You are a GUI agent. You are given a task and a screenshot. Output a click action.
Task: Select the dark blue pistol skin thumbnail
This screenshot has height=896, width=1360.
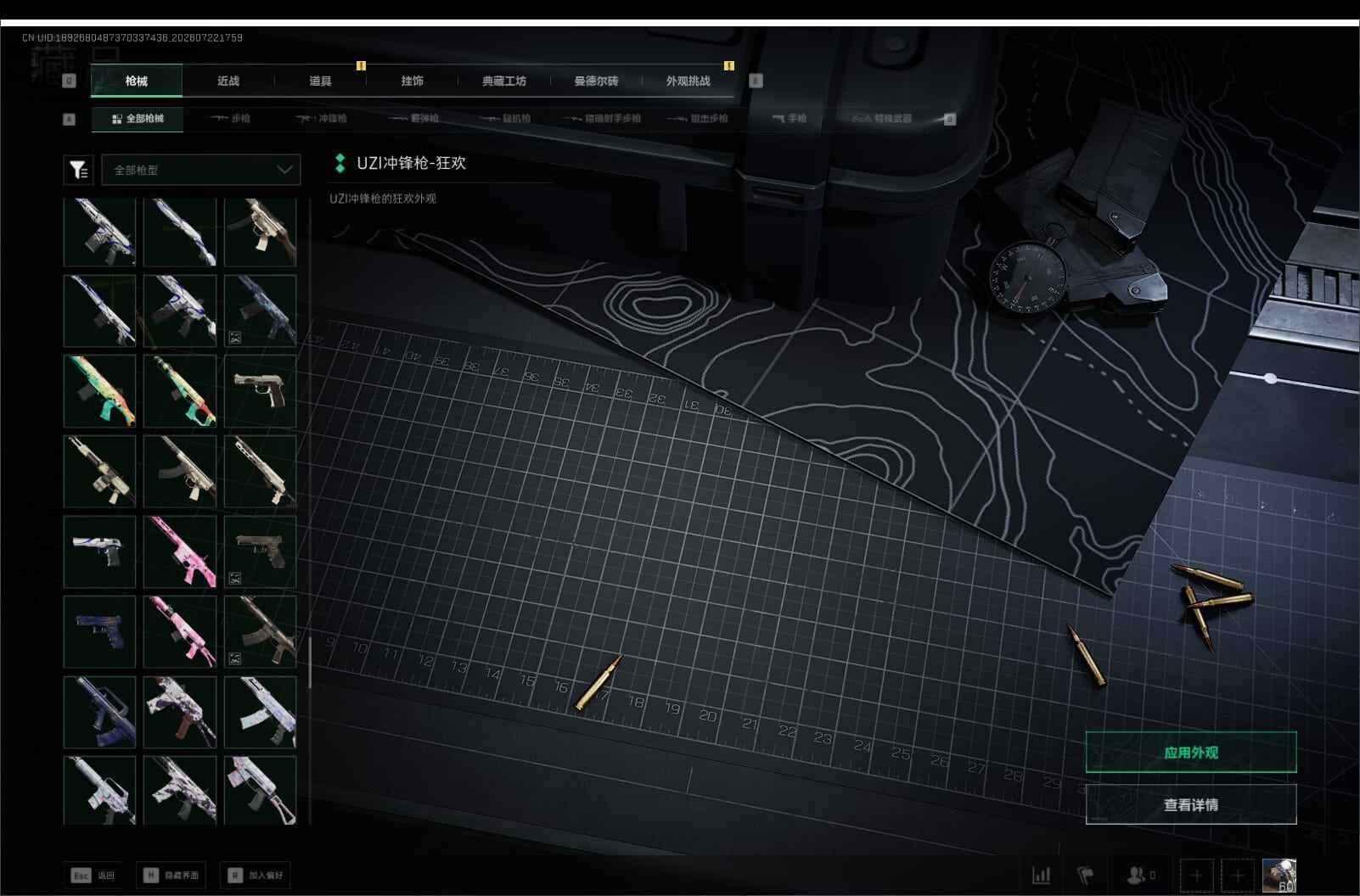[x=99, y=631]
